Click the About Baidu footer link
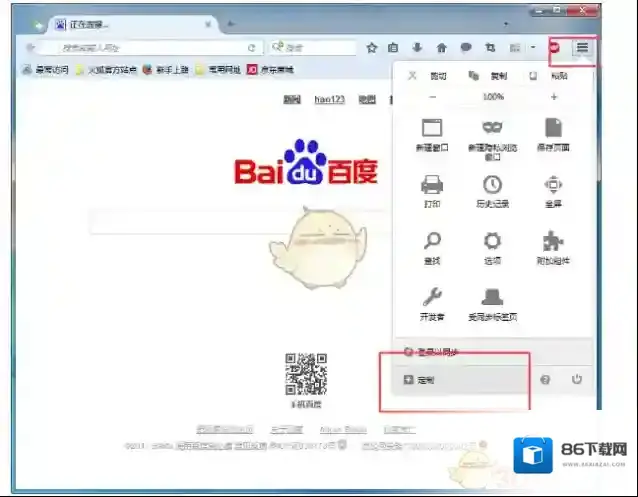638x497 pixels. [286, 429]
